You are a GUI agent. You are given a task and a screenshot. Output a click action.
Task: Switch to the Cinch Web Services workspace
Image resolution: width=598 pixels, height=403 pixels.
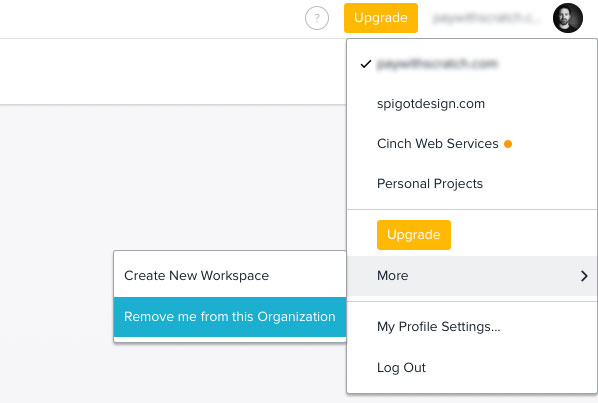pos(472,144)
